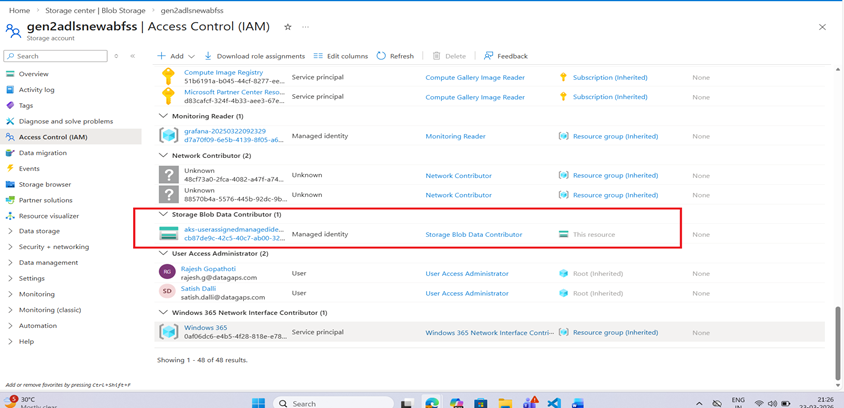The width and height of the screenshot is (844, 408).
Task: Click the SD avatar icon
Action: (x=167, y=291)
